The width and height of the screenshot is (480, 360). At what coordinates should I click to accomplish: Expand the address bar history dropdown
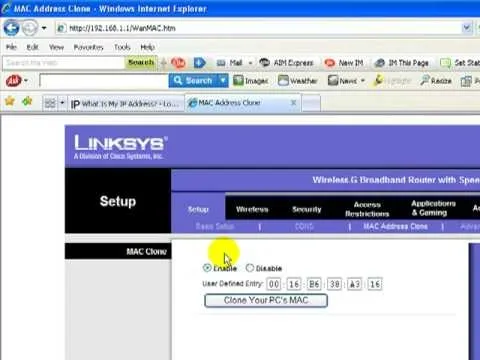[x=467, y=28]
